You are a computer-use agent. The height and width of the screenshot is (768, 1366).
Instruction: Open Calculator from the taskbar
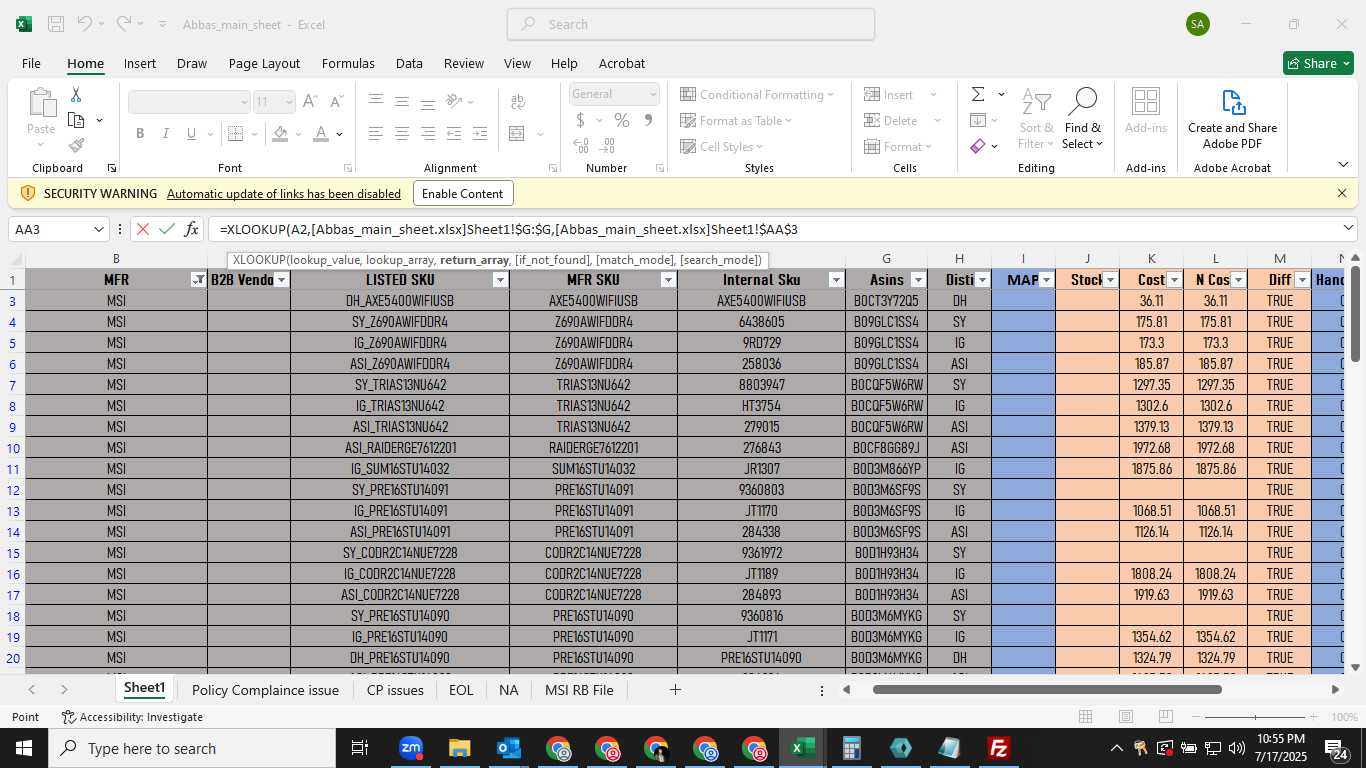pyautogui.click(x=851, y=748)
